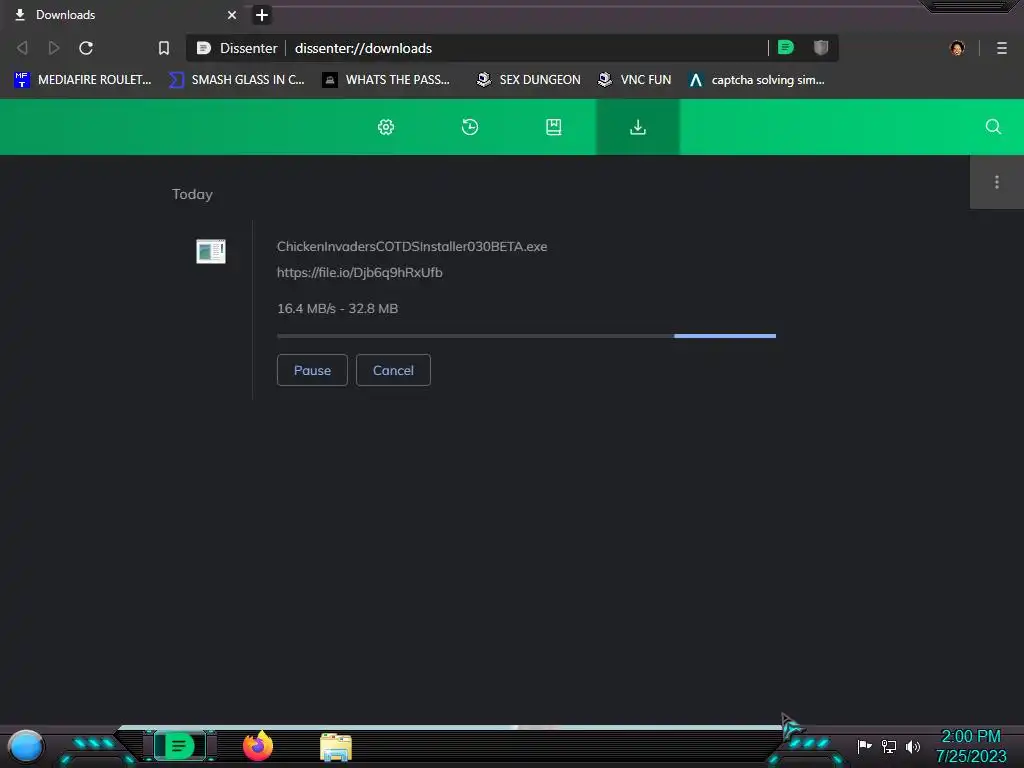1024x768 pixels.
Task: Click the Action Center flag tray icon
Action: tap(865, 746)
